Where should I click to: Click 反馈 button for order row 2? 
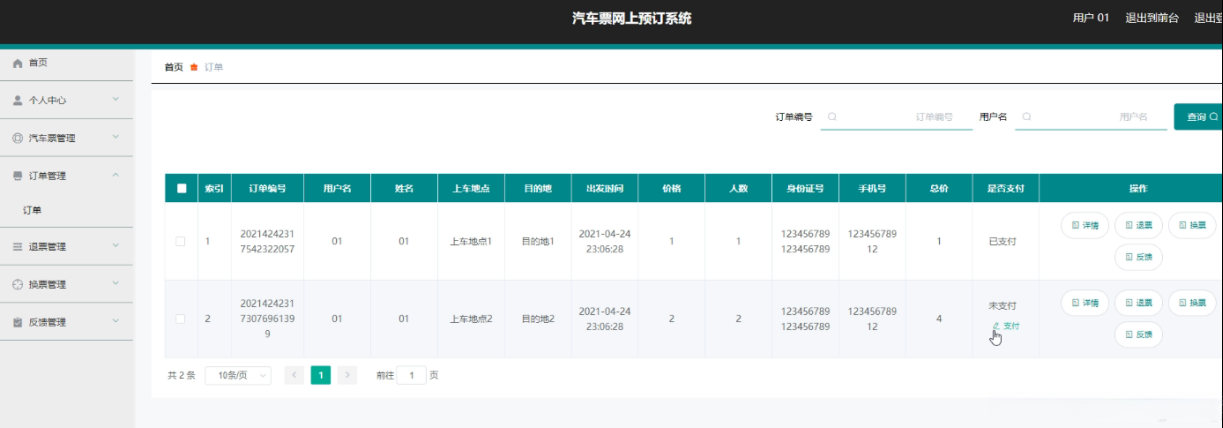pyautogui.click(x=1138, y=334)
